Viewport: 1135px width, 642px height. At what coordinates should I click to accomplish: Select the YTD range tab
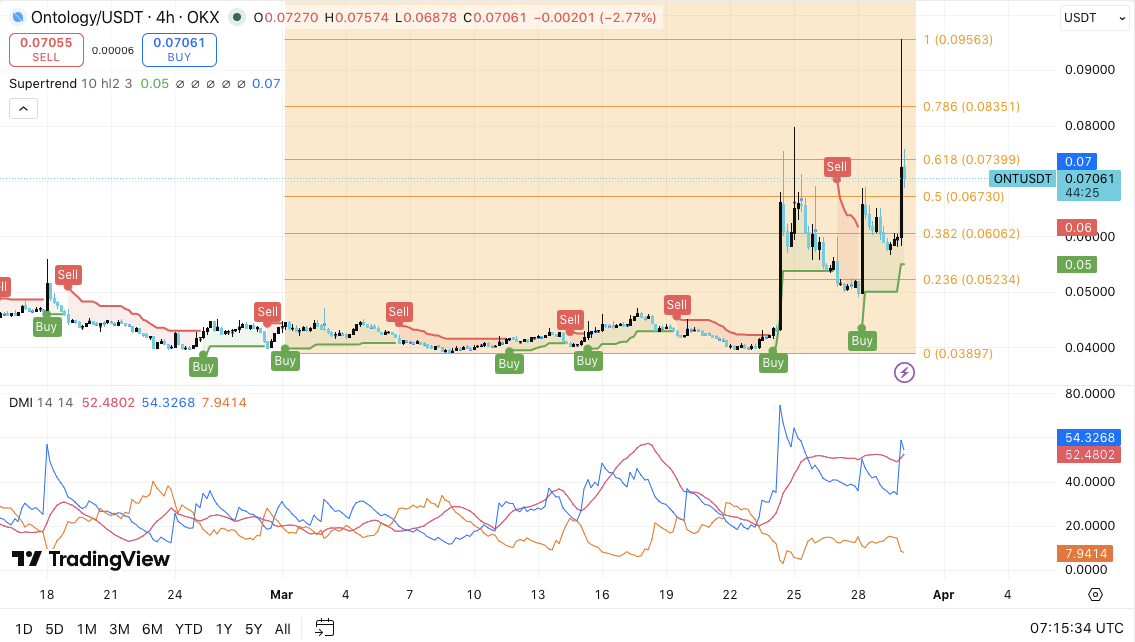pos(187,629)
